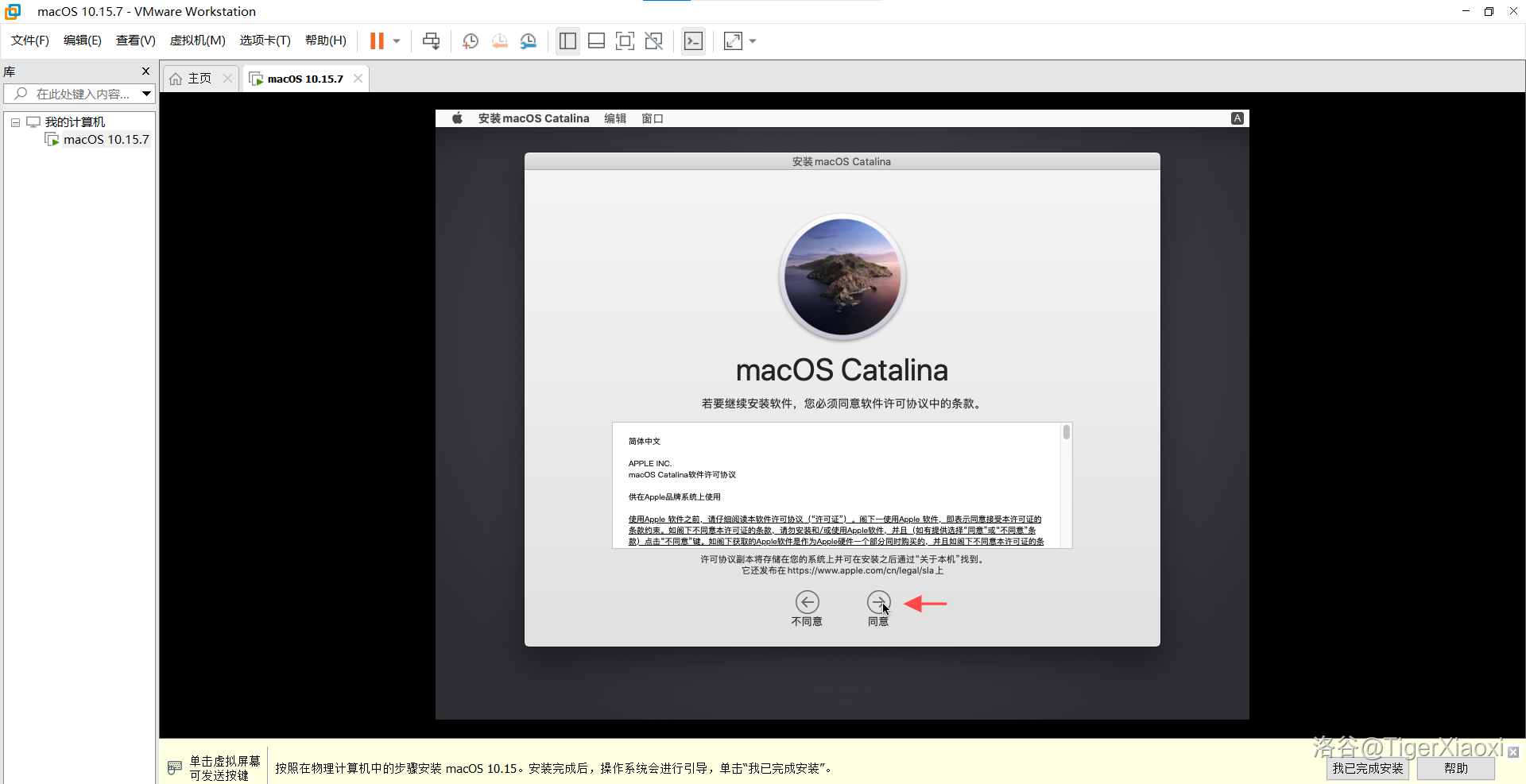1526x784 pixels.
Task: Click the circled arrow above 不同意 (Disagree)
Action: pos(807,602)
